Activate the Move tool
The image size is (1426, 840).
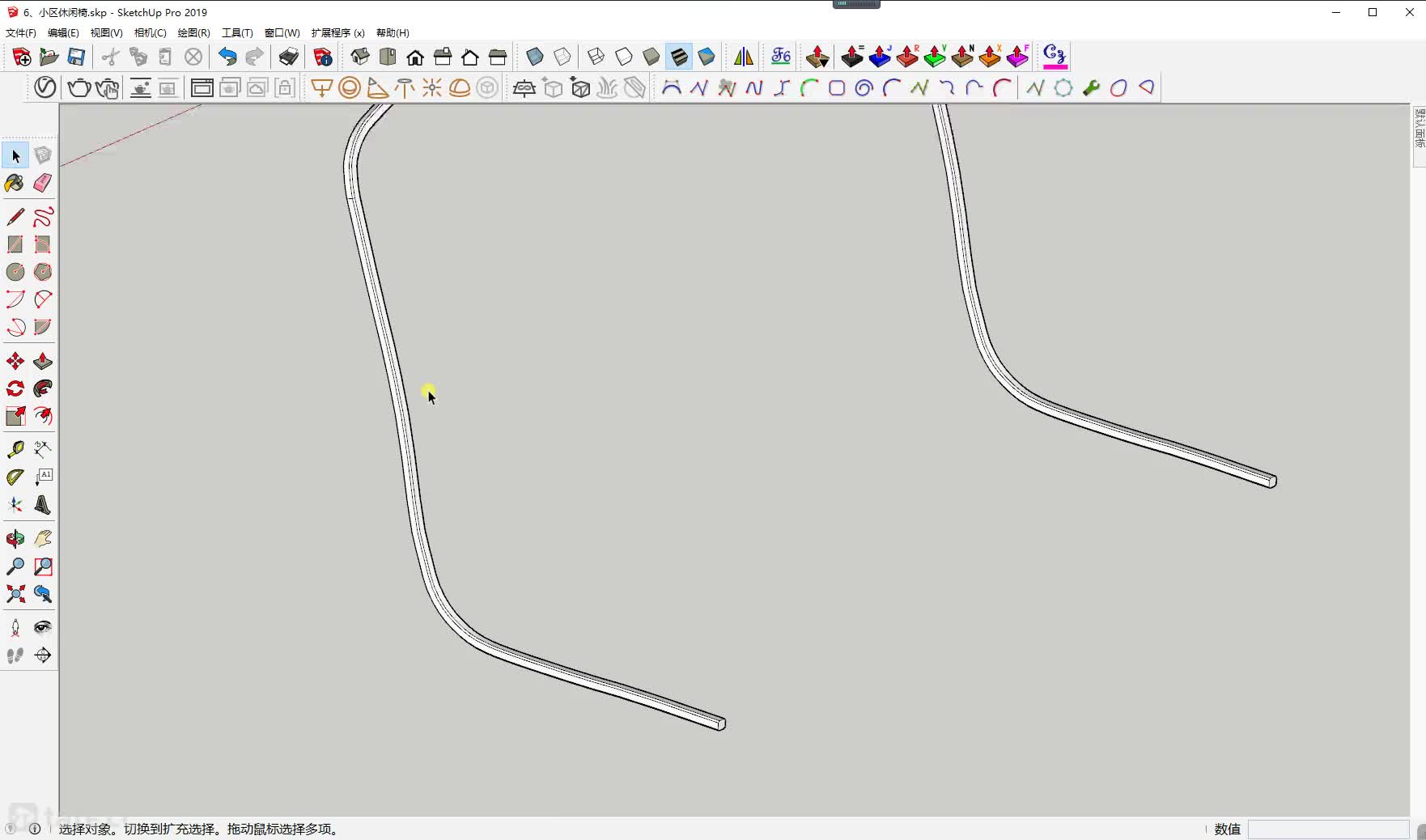[x=15, y=361]
